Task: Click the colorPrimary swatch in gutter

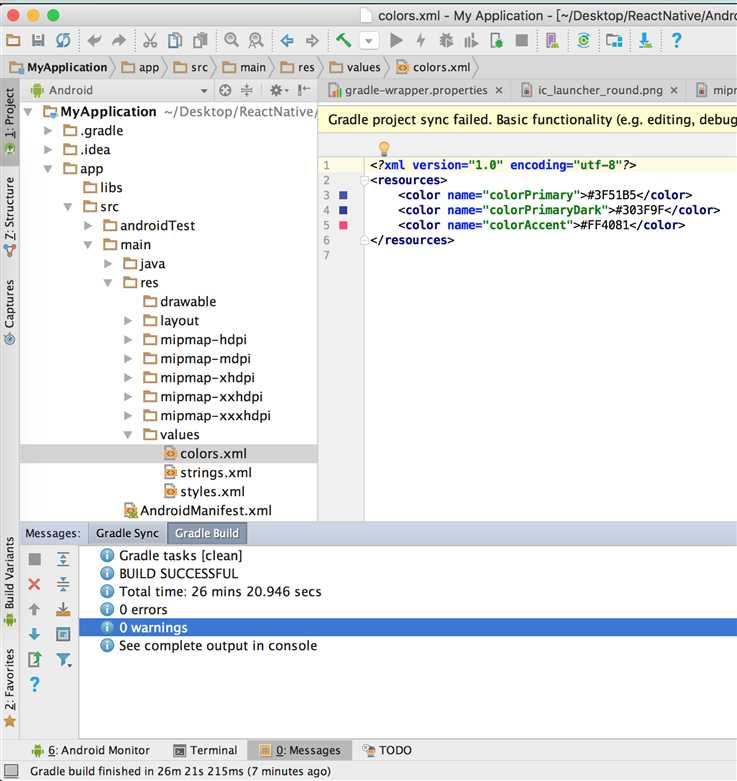Action: tap(343, 195)
